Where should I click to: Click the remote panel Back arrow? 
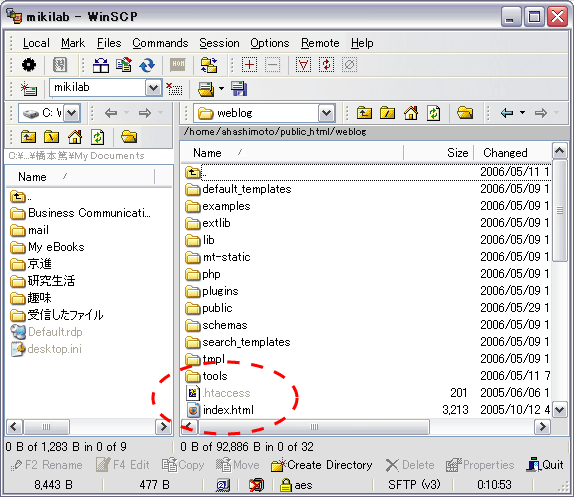point(507,113)
